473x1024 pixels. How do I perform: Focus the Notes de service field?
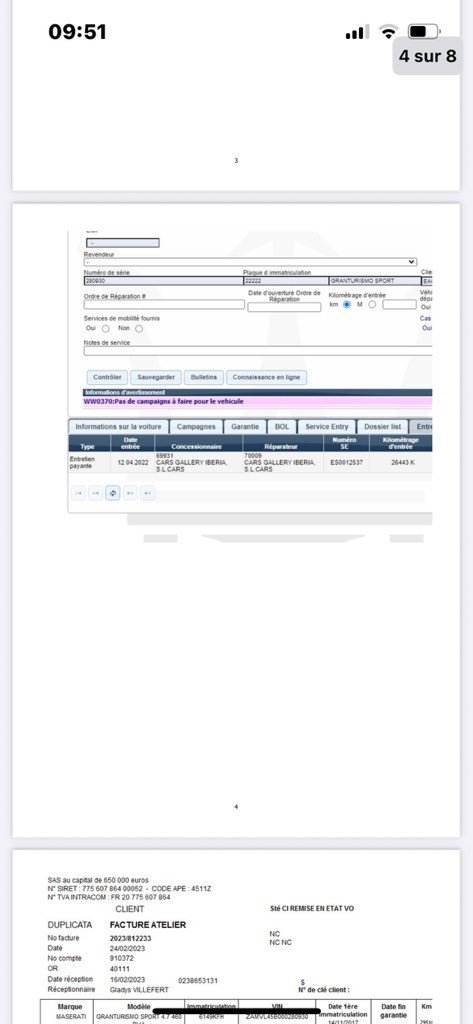click(x=258, y=351)
